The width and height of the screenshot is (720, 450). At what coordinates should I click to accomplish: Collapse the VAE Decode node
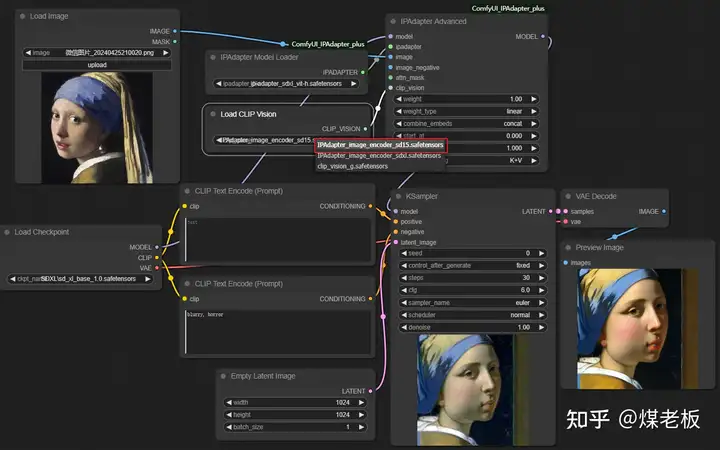coord(568,197)
